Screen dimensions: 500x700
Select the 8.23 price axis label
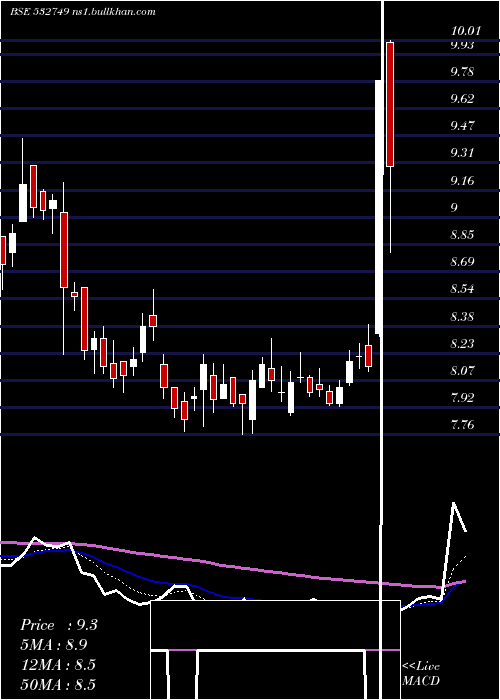click(462, 343)
